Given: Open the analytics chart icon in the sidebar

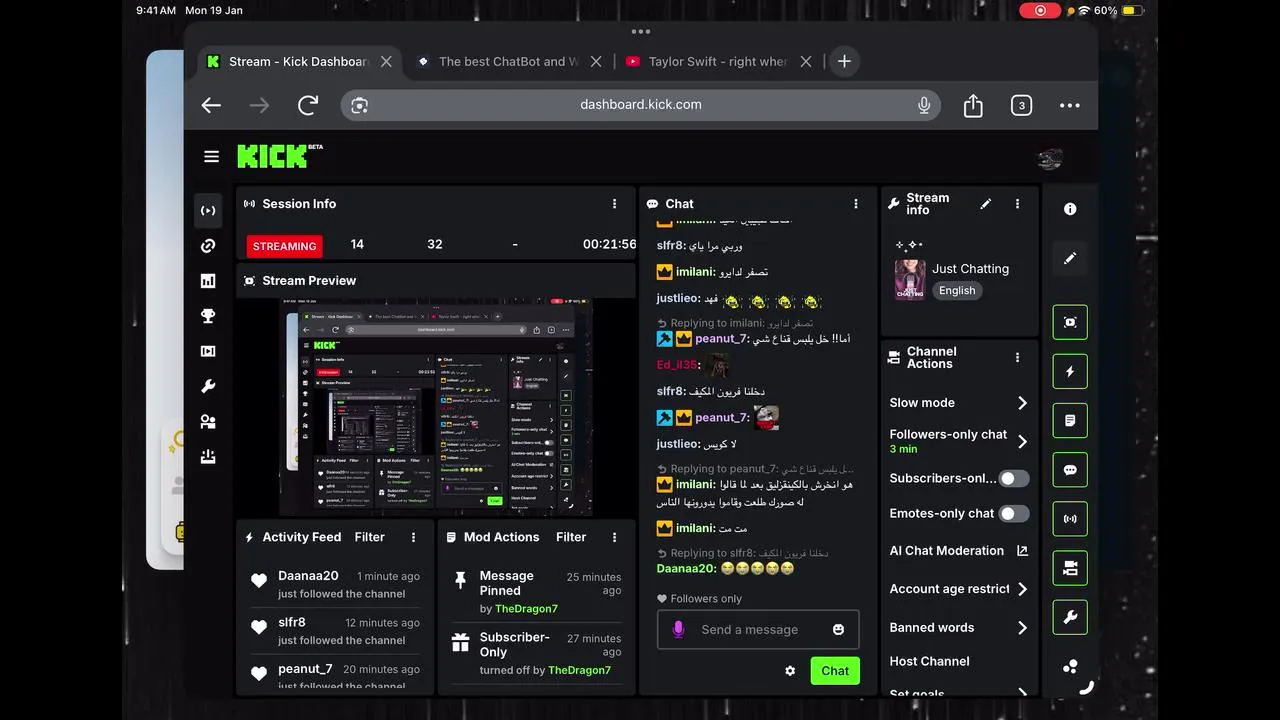Looking at the screenshot, I should point(208,281).
